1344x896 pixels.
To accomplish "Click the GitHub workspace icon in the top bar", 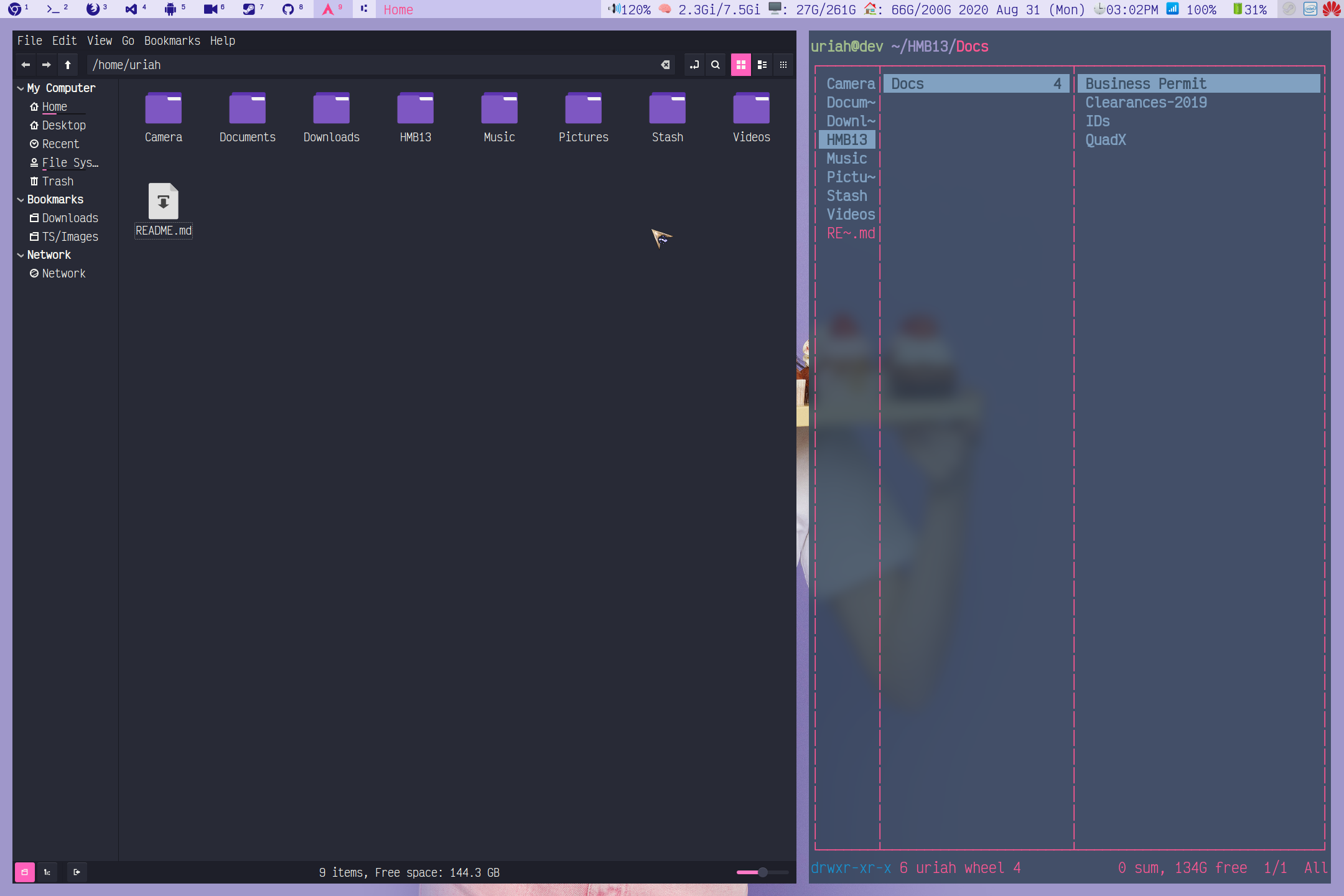I will tap(287, 9).
